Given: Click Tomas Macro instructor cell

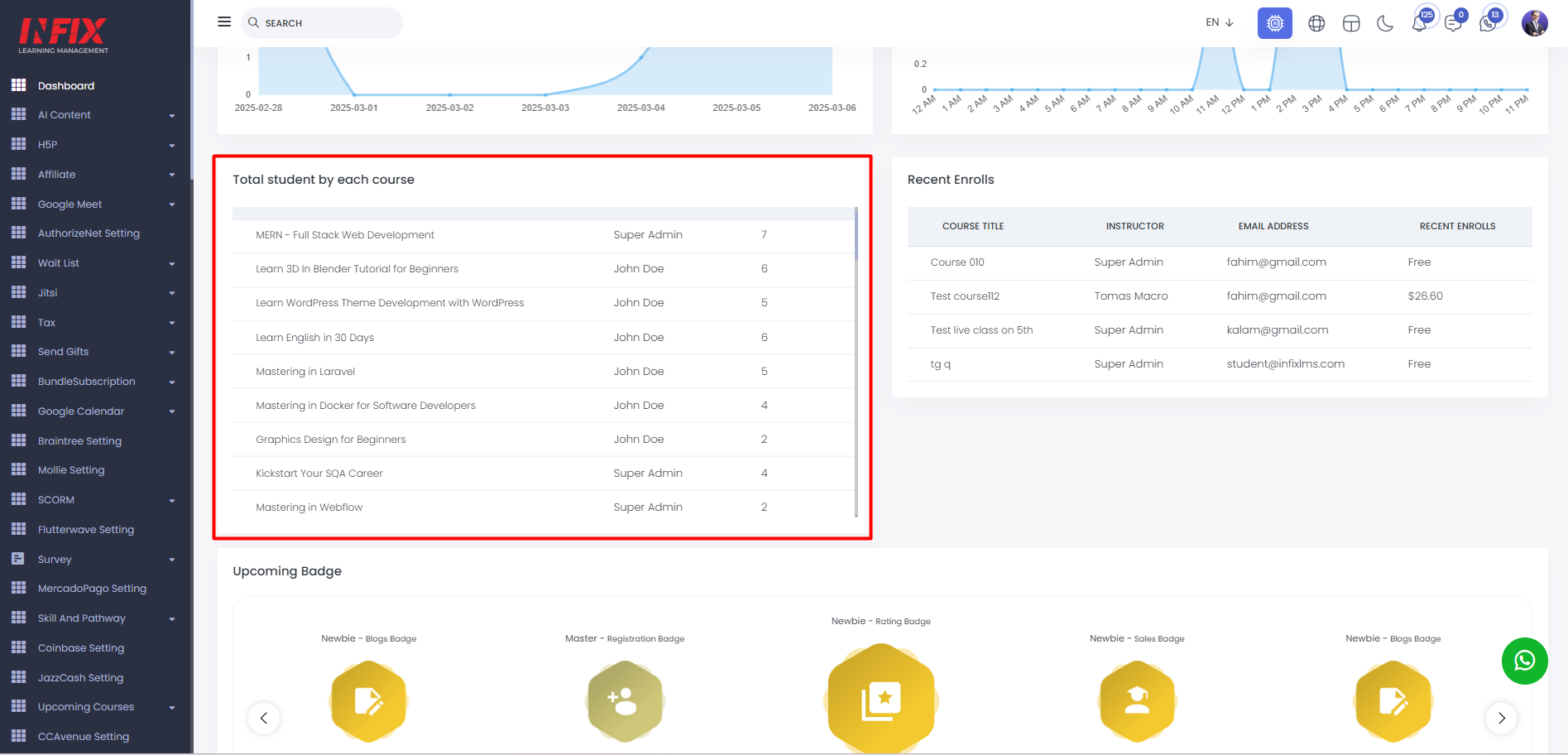Looking at the screenshot, I should click(1131, 296).
